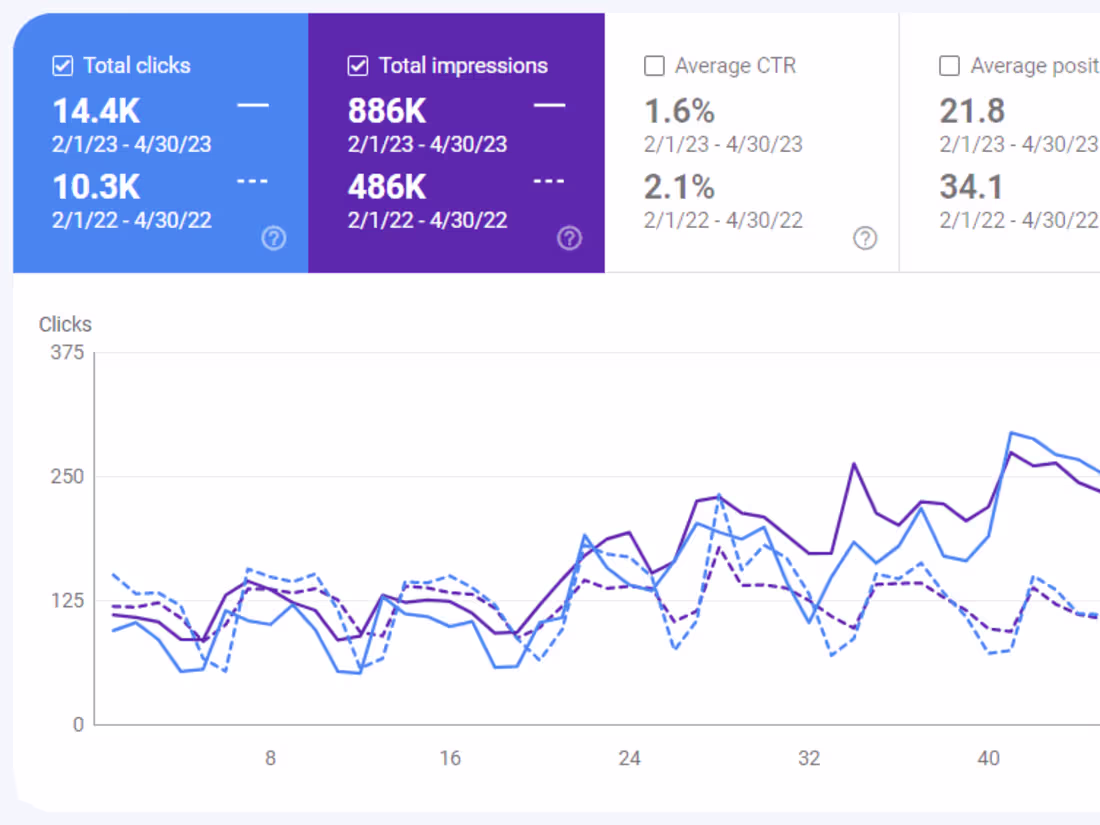Image resolution: width=1100 pixels, height=825 pixels.
Task: Open help tooltip on the Total impressions card
Action: (570, 239)
